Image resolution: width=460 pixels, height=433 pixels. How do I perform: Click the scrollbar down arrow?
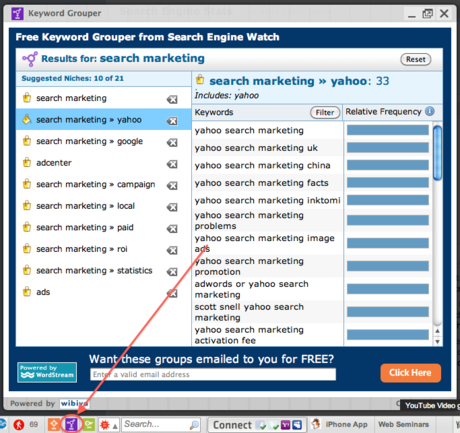[437, 341]
